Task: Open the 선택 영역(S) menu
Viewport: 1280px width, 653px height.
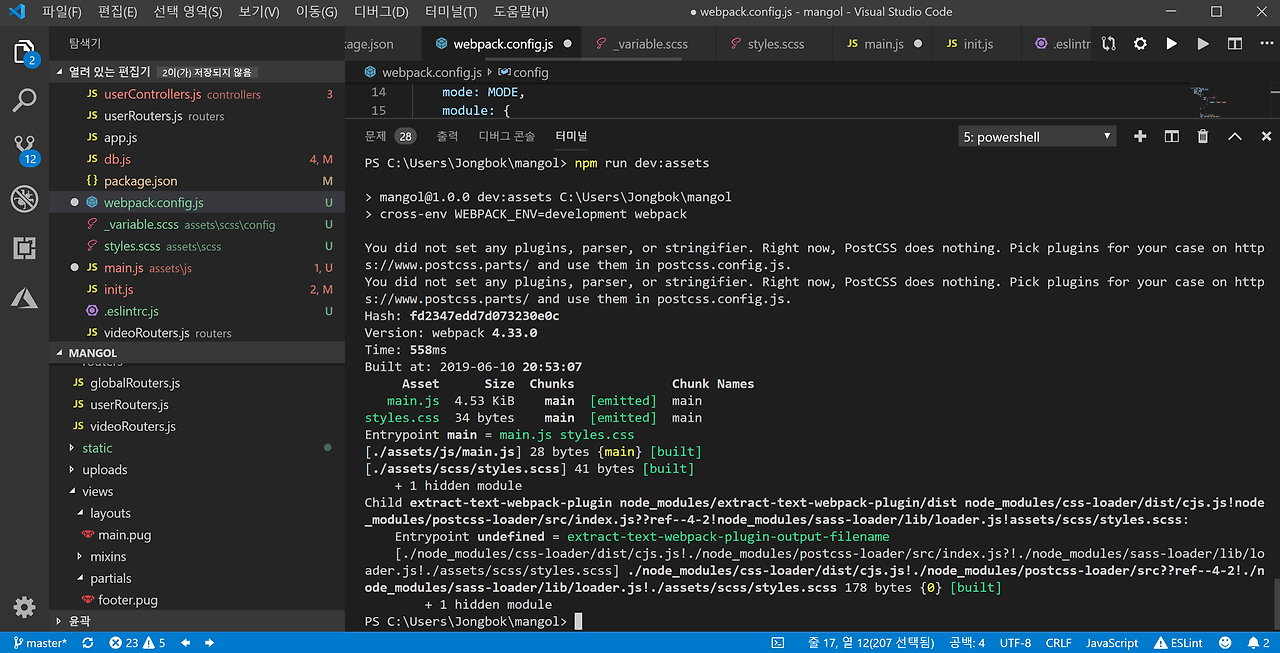Action: [188, 12]
